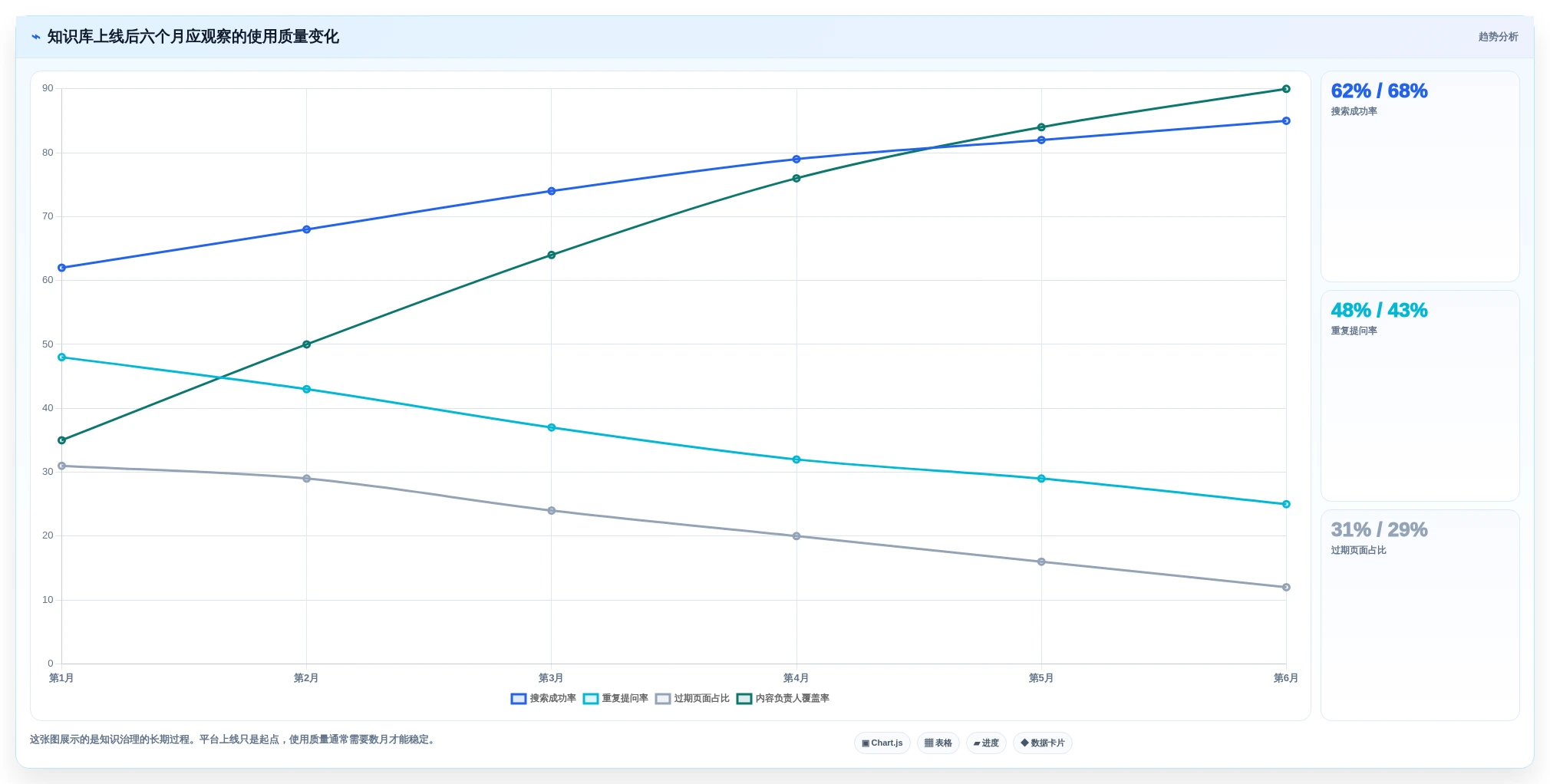Click the 第6月 x-axis label

pyautogui.click(x=1286, y=678)
